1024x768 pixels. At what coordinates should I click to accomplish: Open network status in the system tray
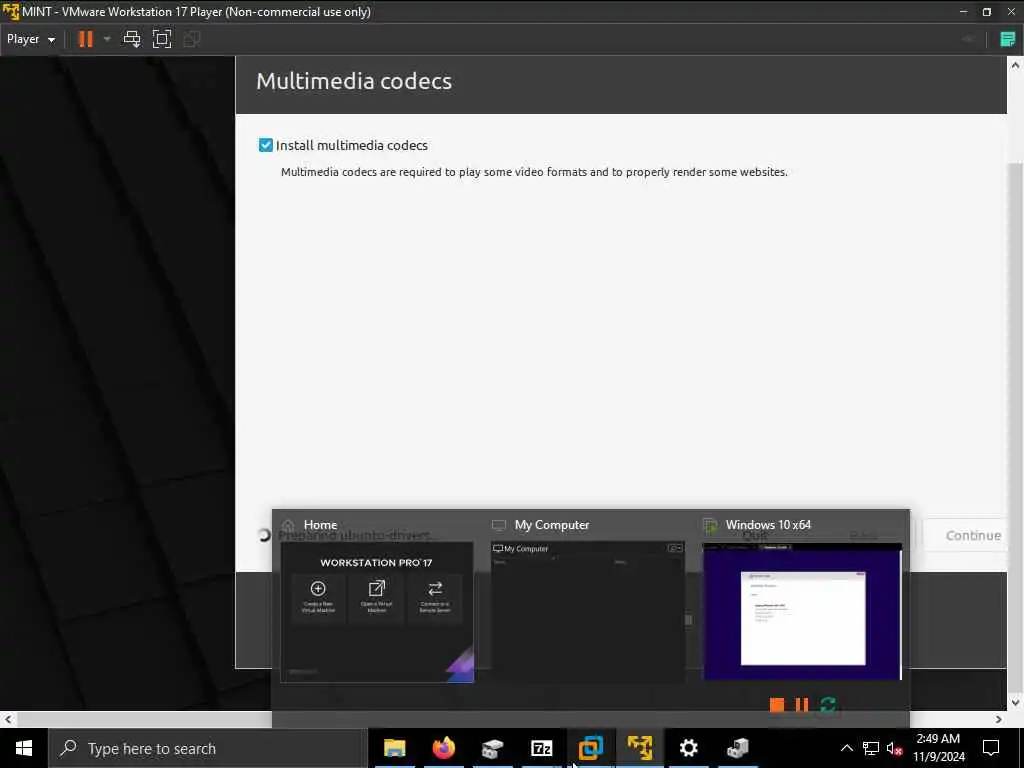point(871,748)
